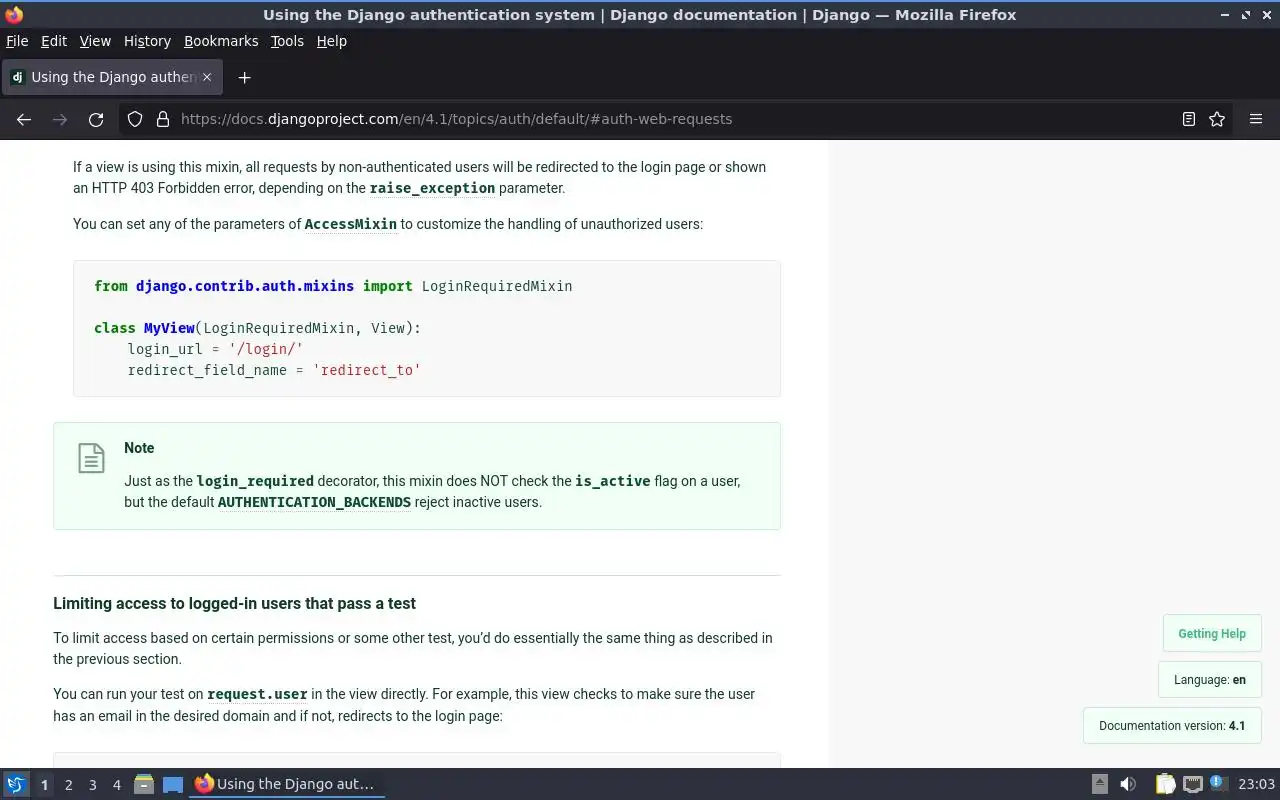Open the Tools menu
1280x800 pixels.
point(287,41)
